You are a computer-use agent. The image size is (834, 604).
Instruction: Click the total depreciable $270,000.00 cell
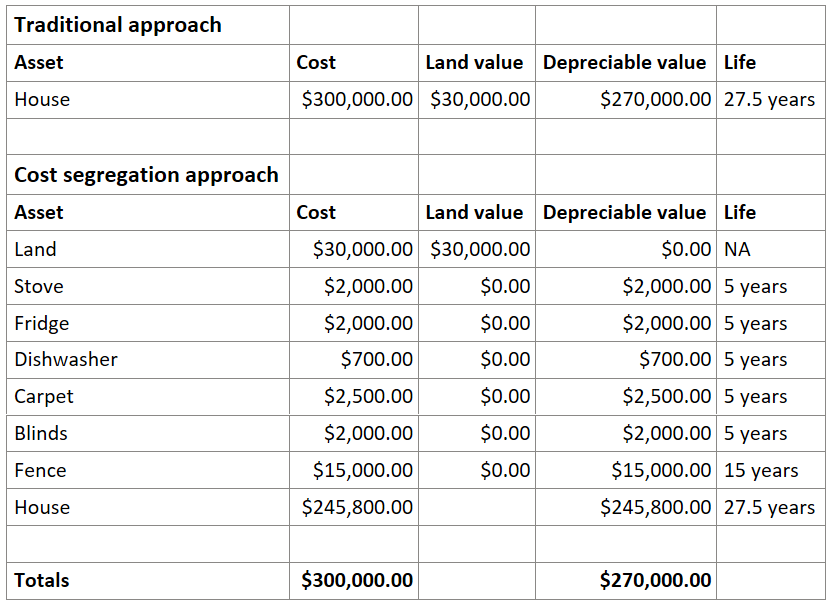tap(626, 581)
